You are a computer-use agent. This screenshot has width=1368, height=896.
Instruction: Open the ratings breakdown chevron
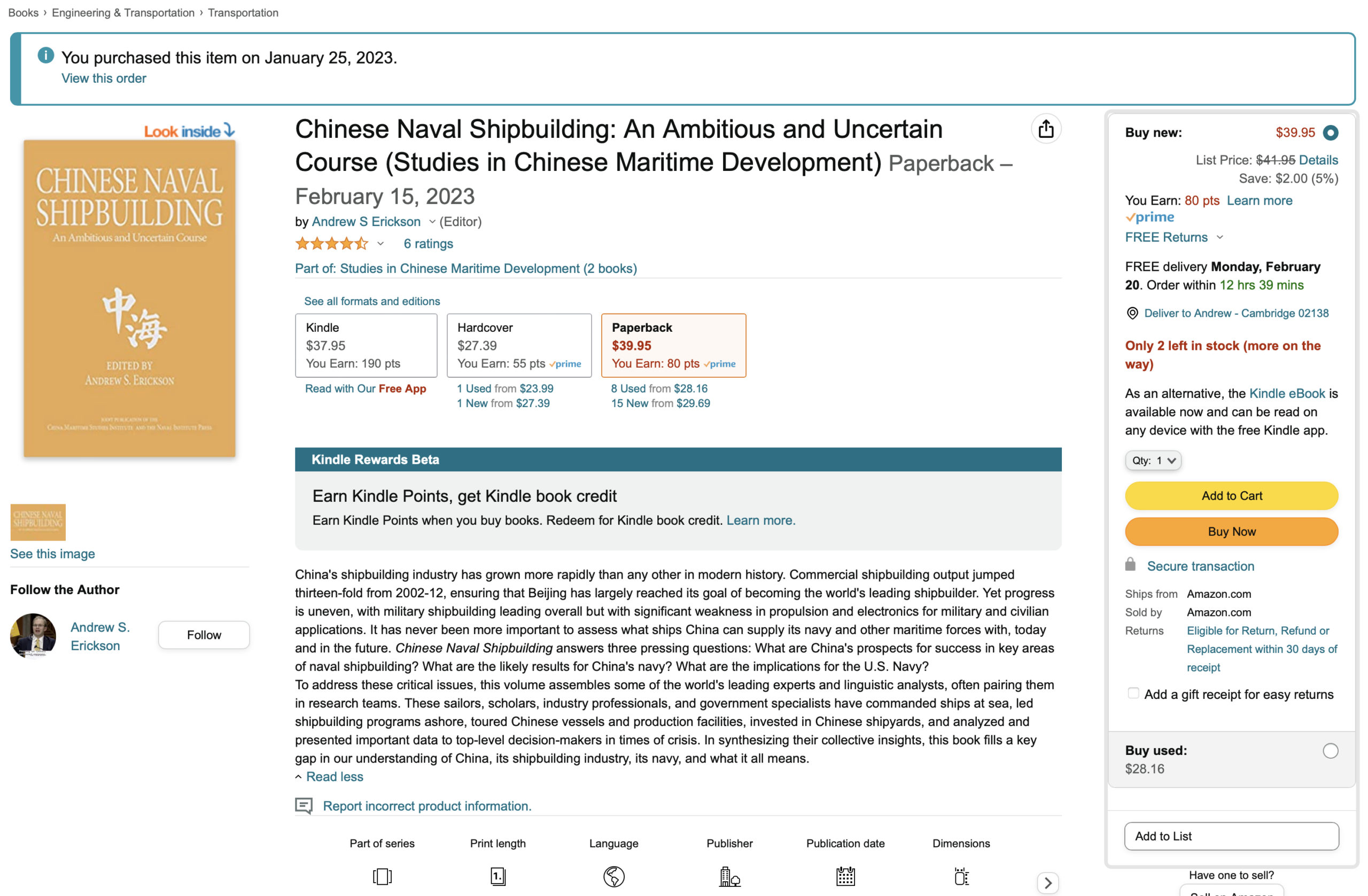pyautogui.click(x=380, y=244)
